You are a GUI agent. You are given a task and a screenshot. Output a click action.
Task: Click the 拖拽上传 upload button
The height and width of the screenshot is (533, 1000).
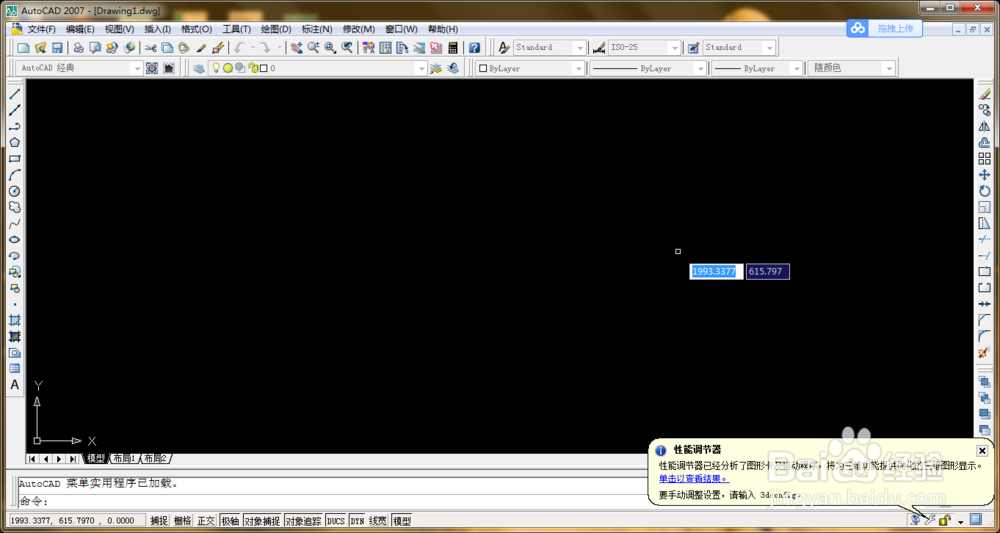[x=885, y=28]
